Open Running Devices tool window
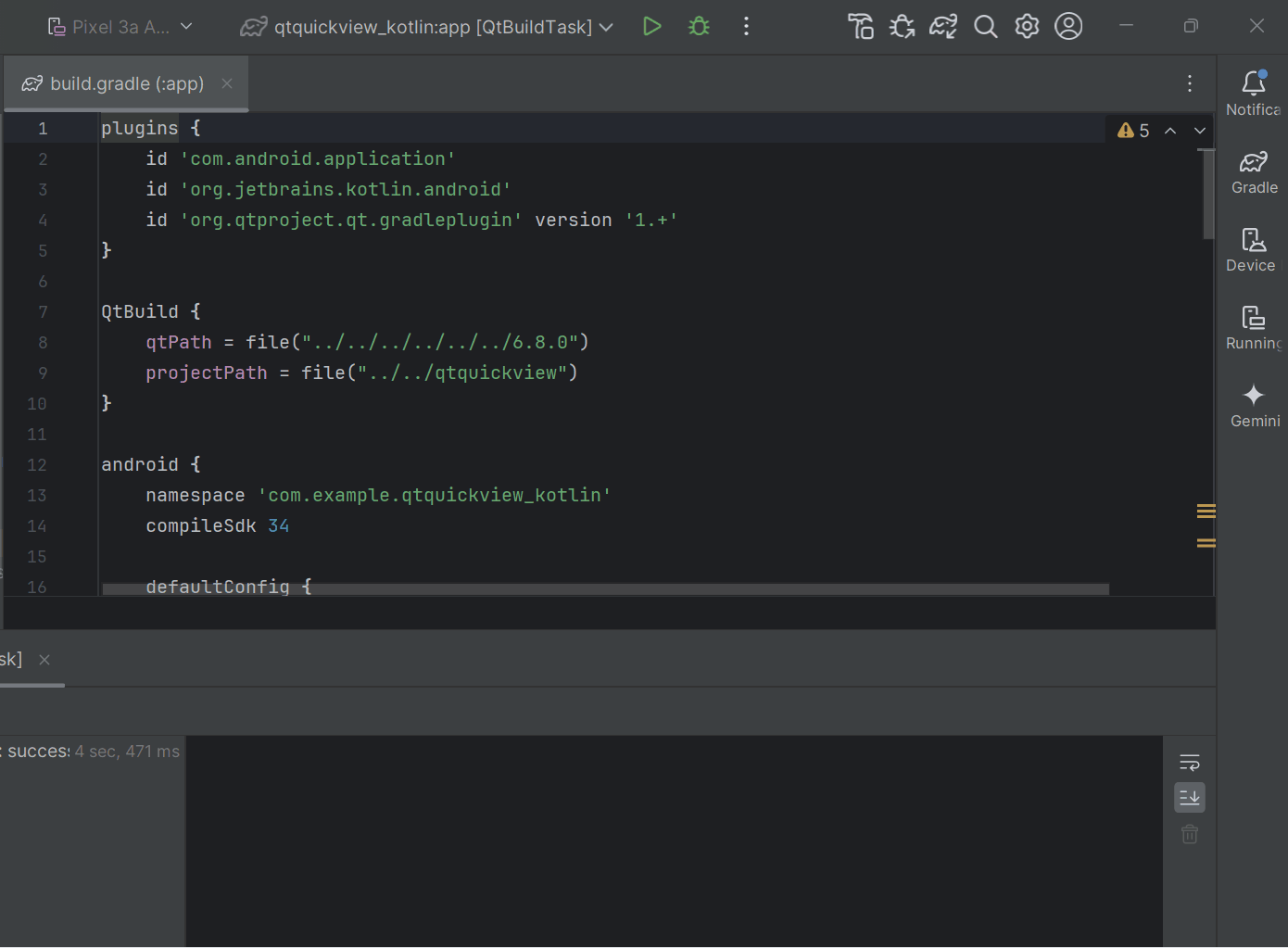This screenshot has width=1288, height=948. tap(1253, 329)
